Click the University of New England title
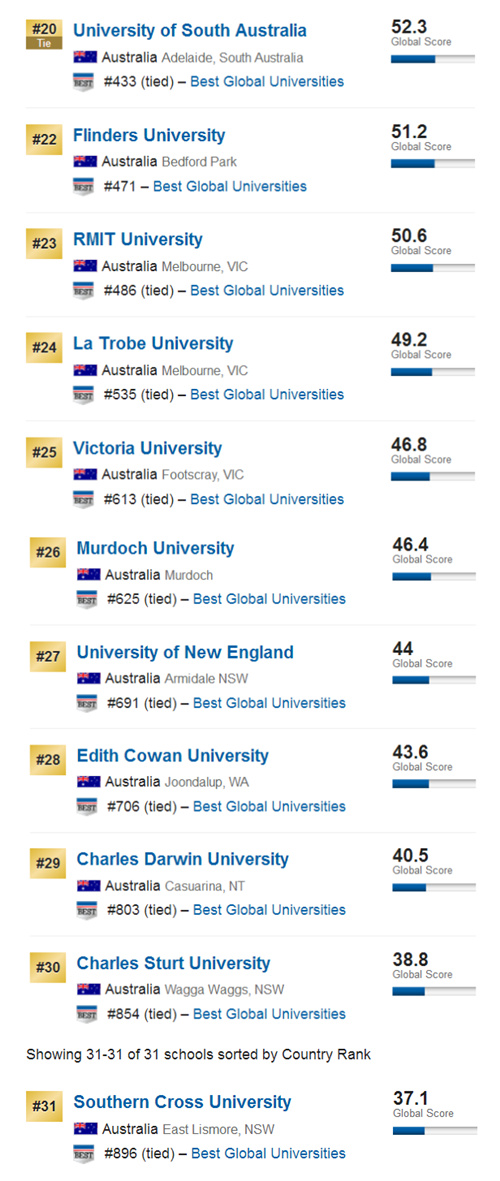Image resolution: width=500 pixels, height=1181 pixels. click(185, 652)
